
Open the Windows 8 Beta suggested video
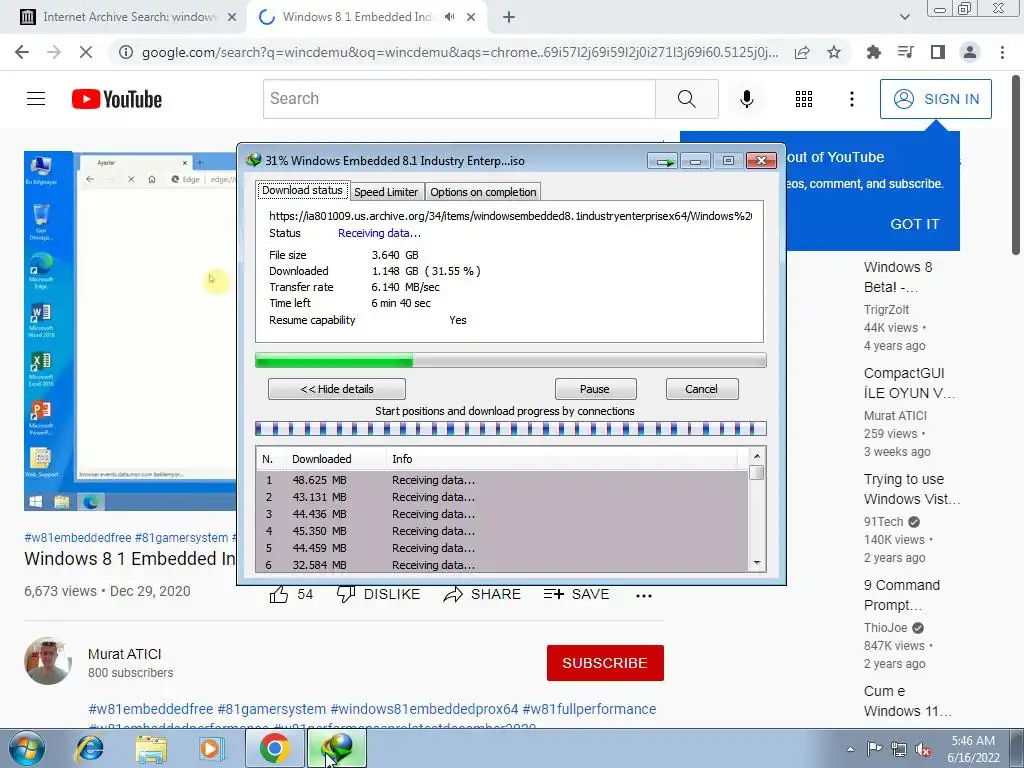point(898,277)
